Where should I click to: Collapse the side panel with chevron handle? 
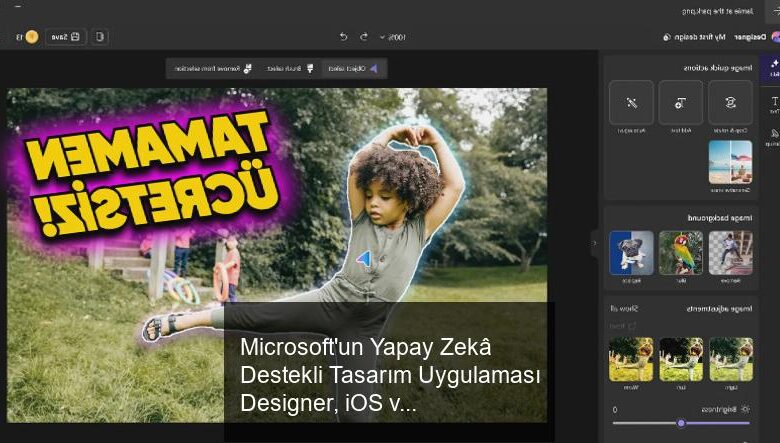click(x=594, y=243)
